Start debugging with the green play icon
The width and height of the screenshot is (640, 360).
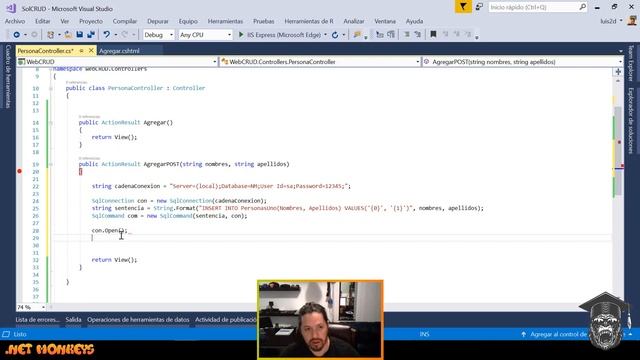coord(241,35)
